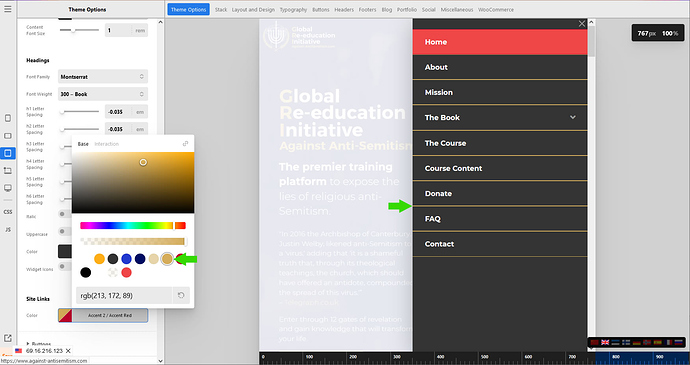Open the Stack tab
Viewport: 690px width, 365px height.
[221, 10]
